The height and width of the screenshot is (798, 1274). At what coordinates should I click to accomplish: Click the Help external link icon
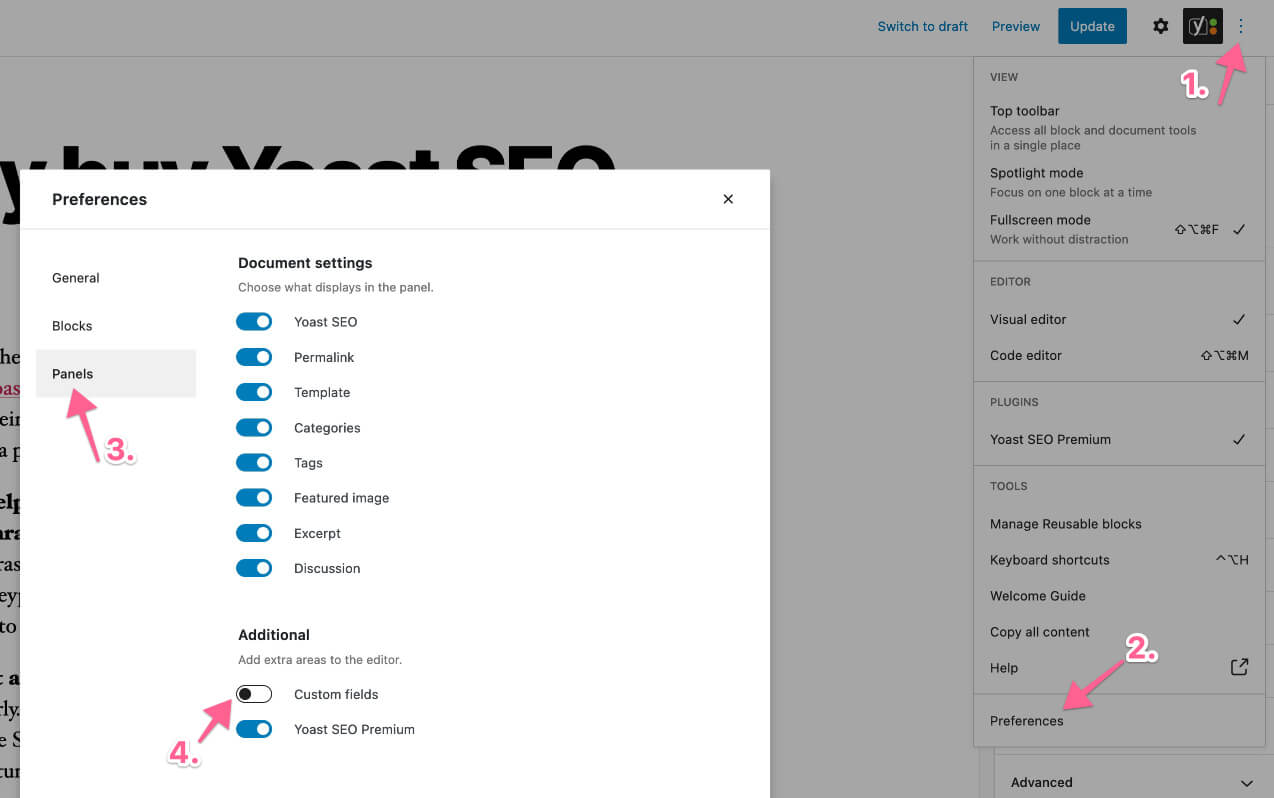click(x=1239, y=667)
